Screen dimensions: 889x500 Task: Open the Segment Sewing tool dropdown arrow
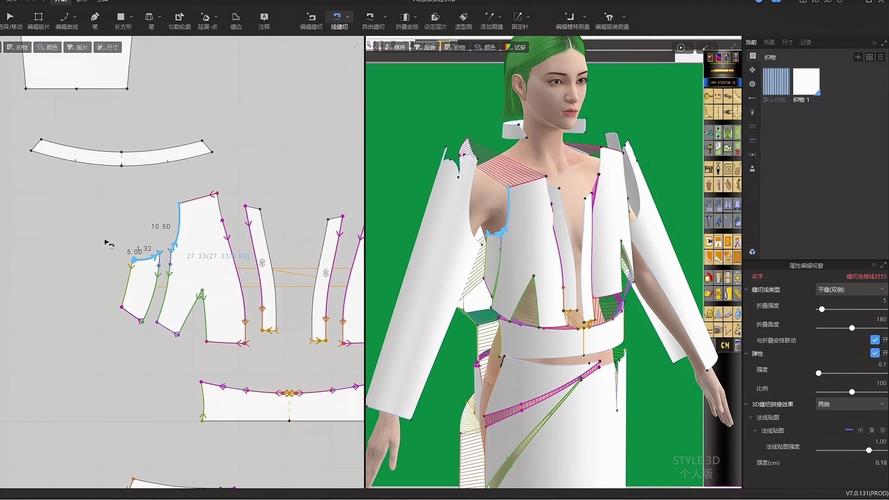click(348, 18)
